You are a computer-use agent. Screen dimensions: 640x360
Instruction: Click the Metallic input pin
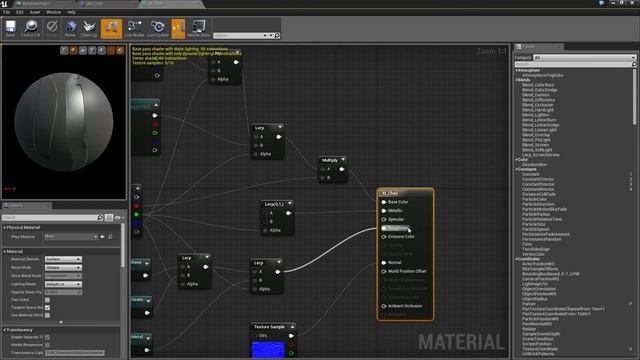[384, 211]
